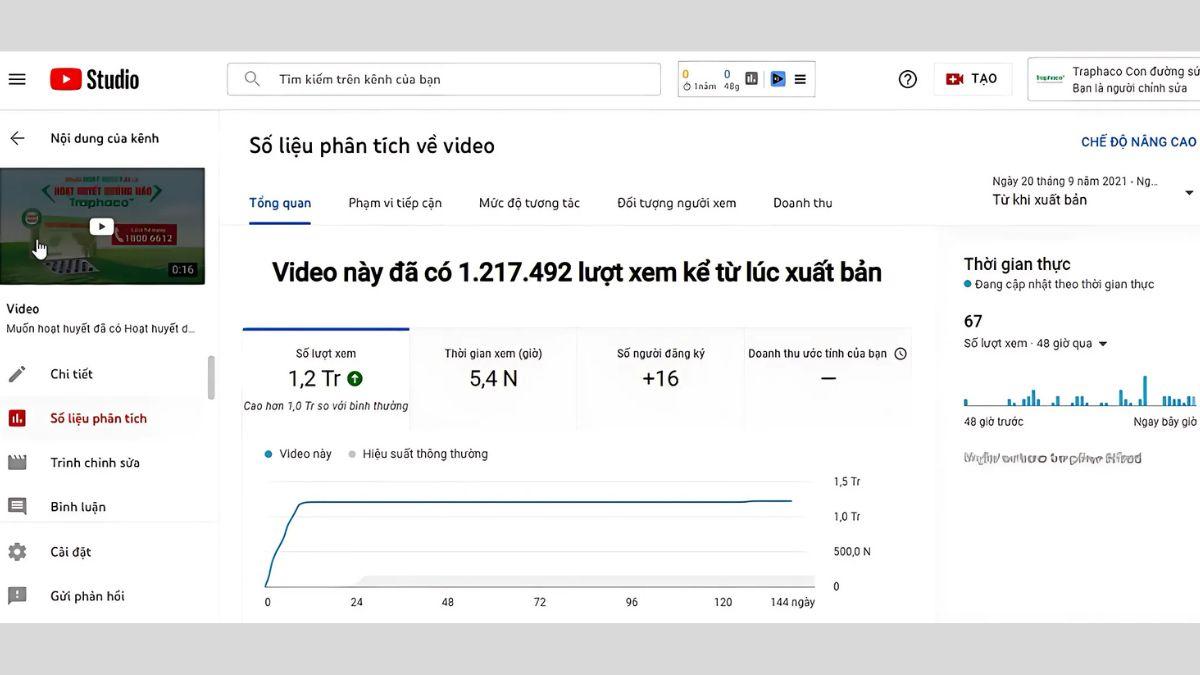
Task: Switch to the Phạm vi tiếp cận tab
Action: point(395,203)
